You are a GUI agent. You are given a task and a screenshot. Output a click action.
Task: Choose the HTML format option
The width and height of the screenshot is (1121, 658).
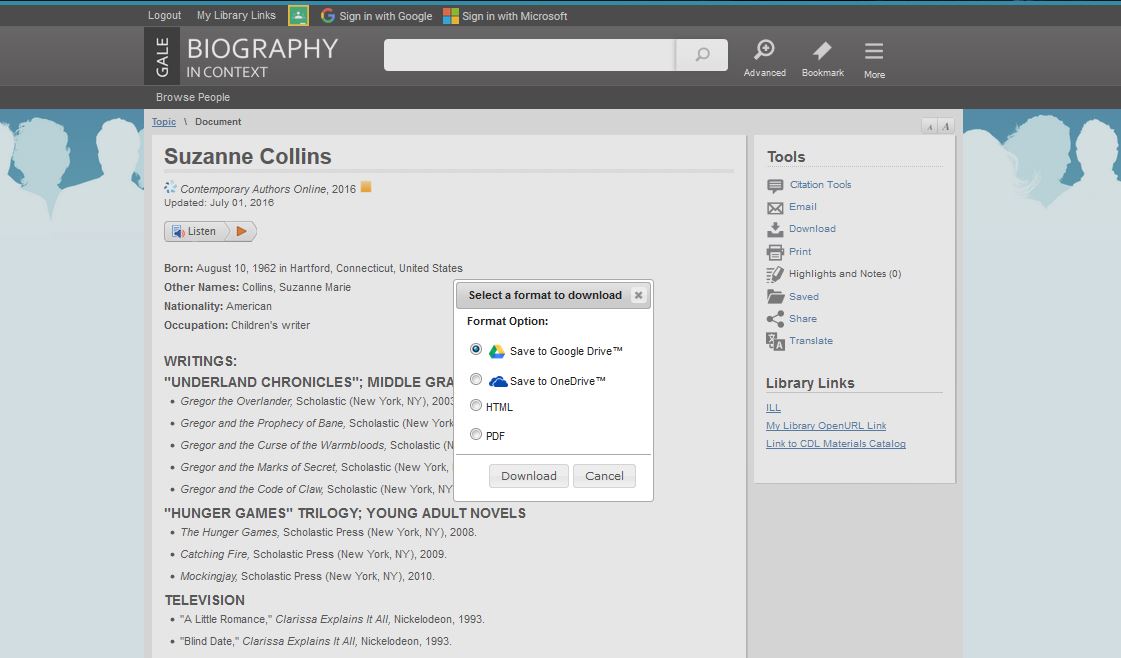(x=476, y=406)
